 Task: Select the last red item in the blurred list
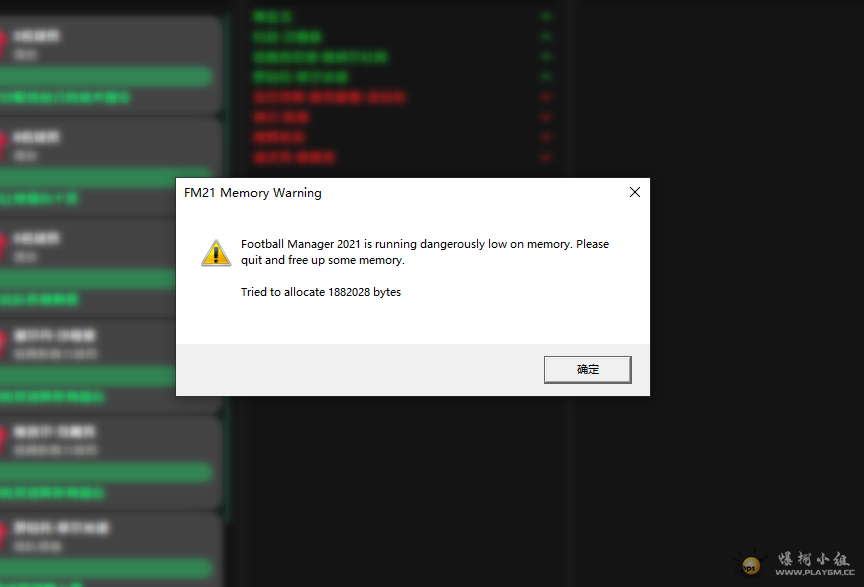294,158
